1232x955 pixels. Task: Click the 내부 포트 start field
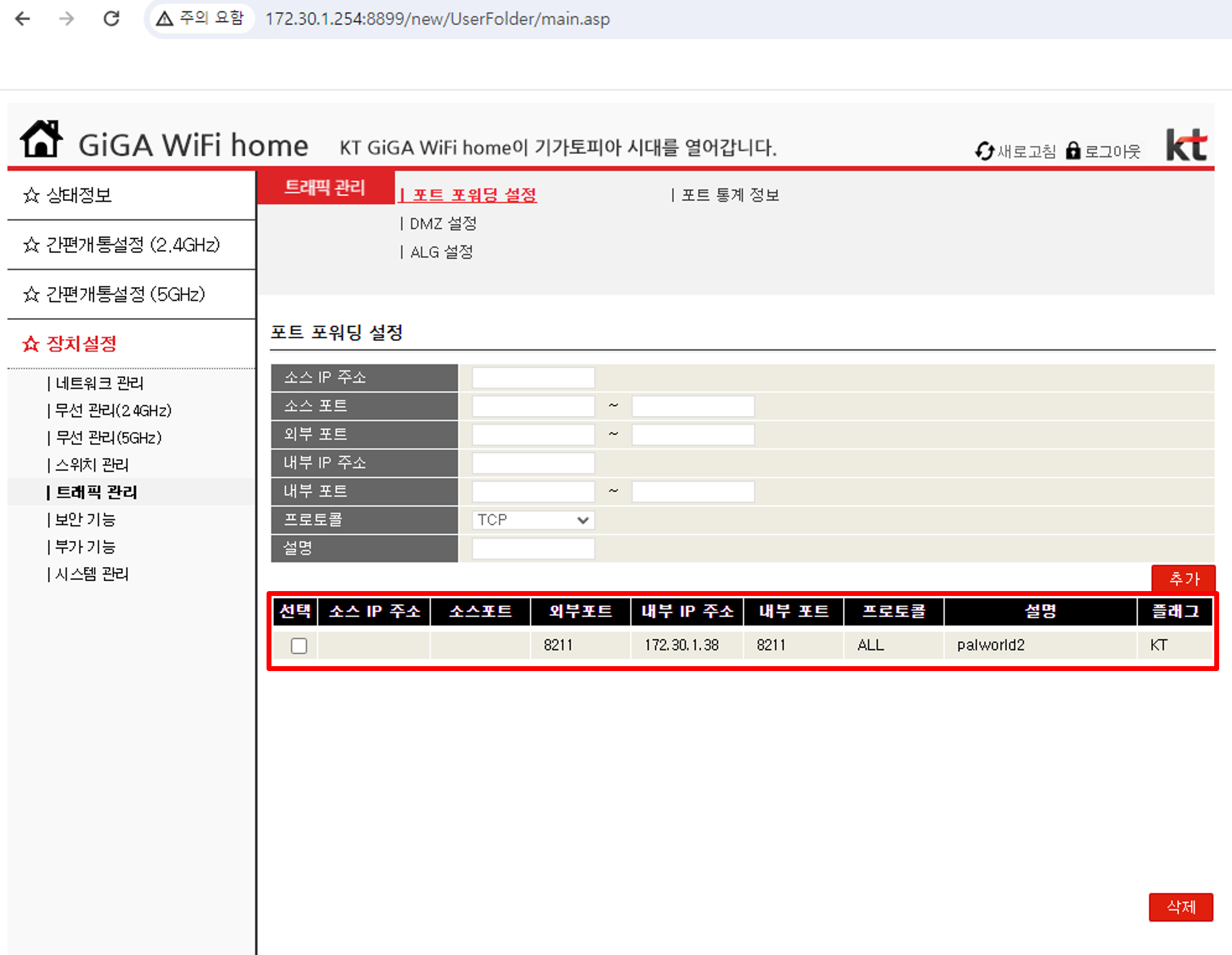(533, 492)
